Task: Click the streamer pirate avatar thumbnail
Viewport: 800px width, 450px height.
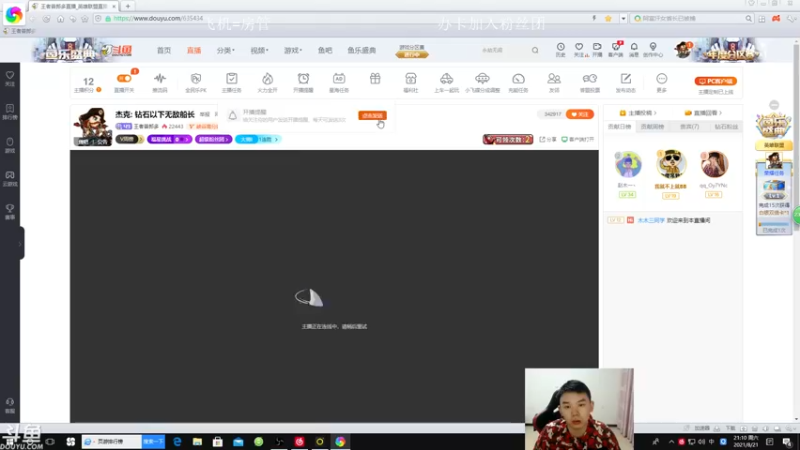Action: pos(92,126)
